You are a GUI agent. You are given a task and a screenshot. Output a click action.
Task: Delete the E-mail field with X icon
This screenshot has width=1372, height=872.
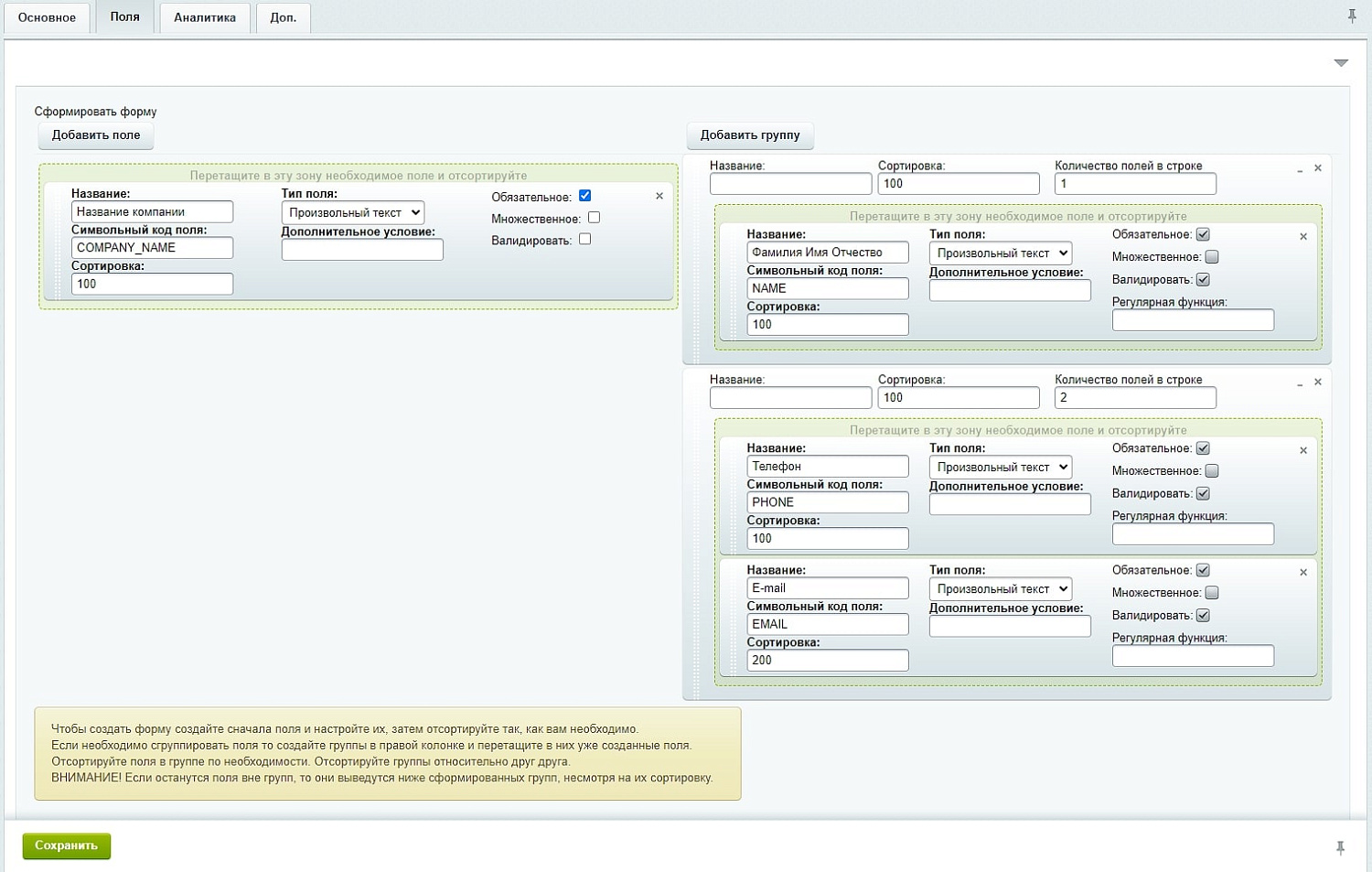coord(1303,572)
